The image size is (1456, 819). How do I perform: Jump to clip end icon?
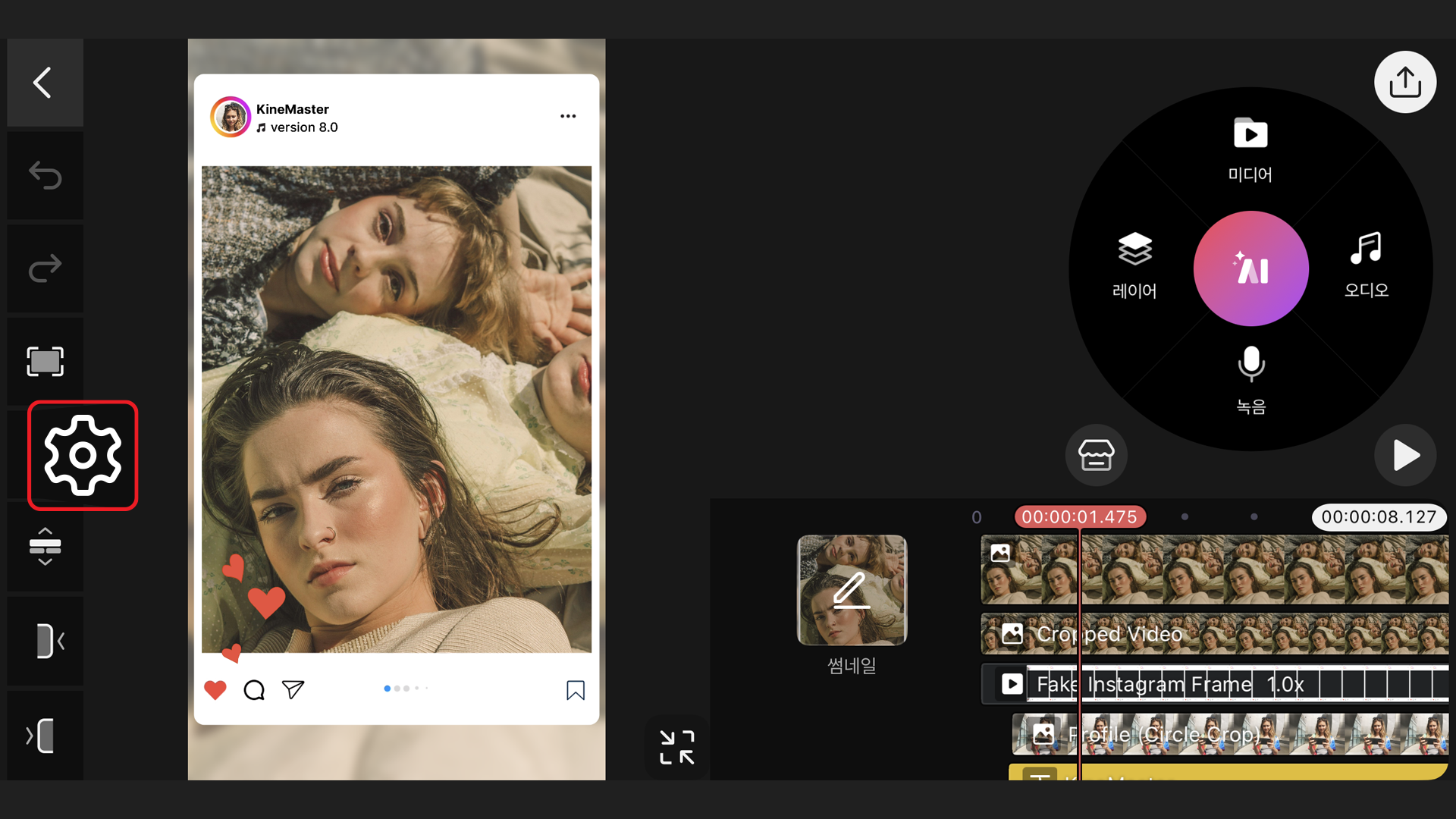tap(42, 736)
